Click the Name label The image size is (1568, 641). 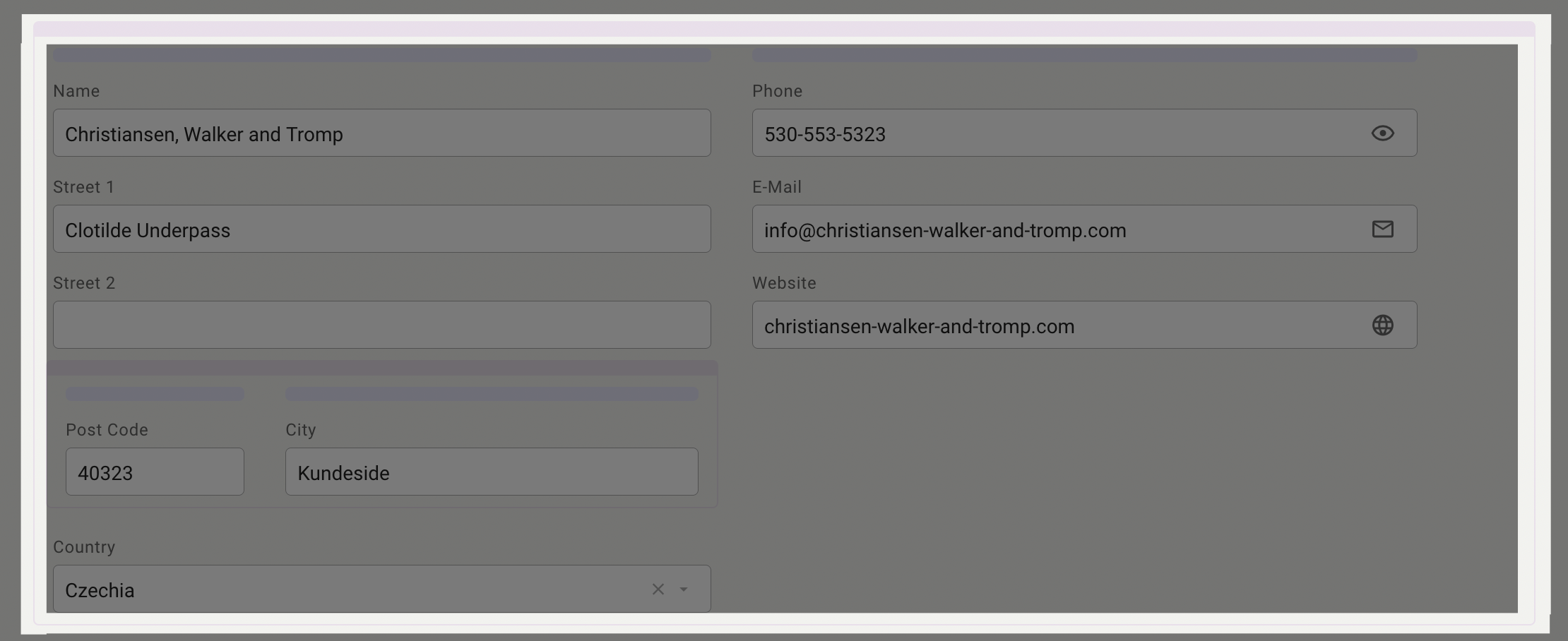pyautogui.click(x=76, y=91)
